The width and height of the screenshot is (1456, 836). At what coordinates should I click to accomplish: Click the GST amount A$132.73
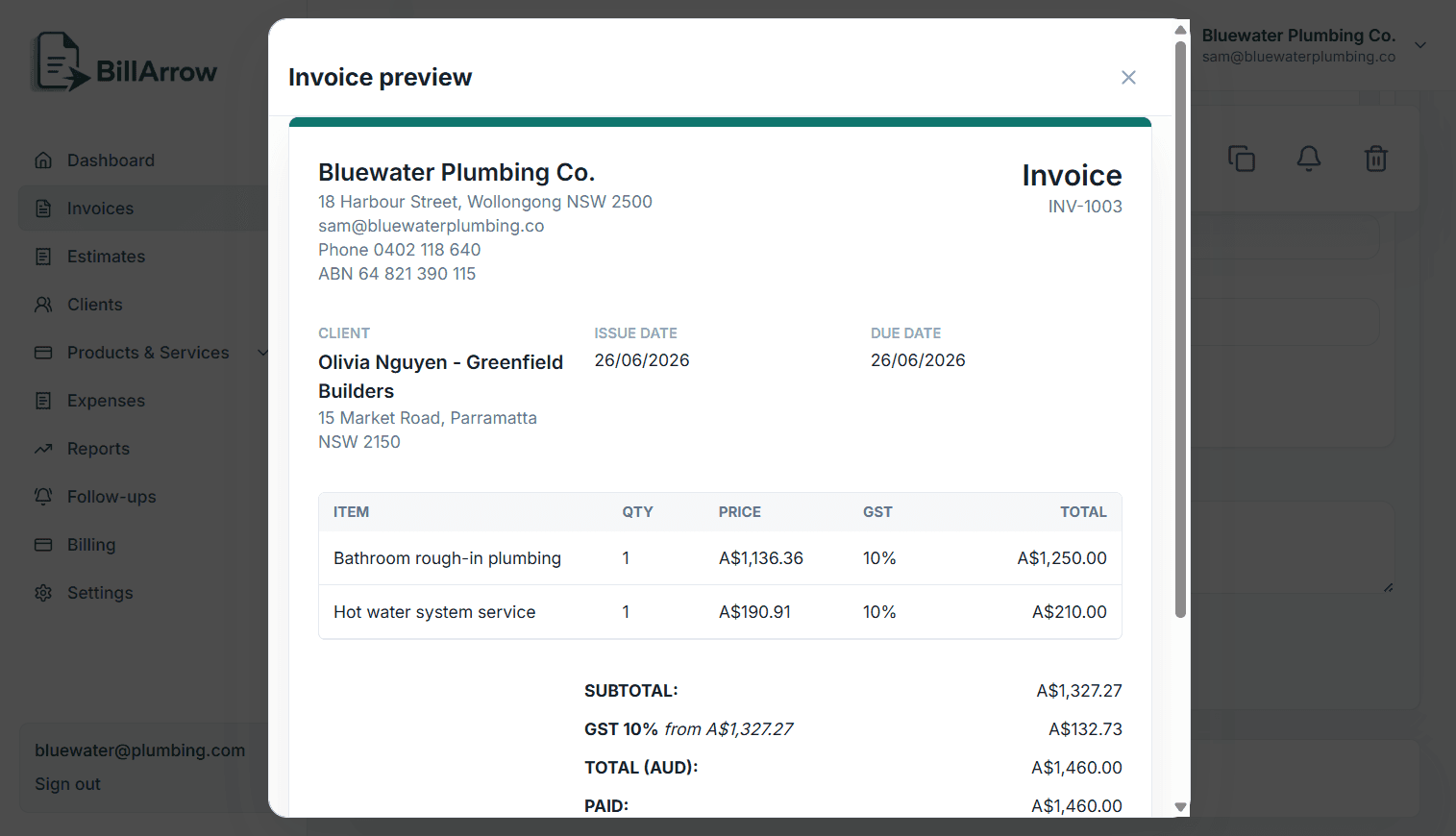(1085, 729)
